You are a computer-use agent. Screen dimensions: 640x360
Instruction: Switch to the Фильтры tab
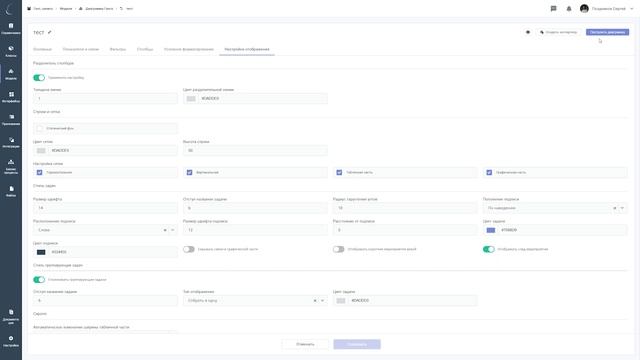(118, 49)
